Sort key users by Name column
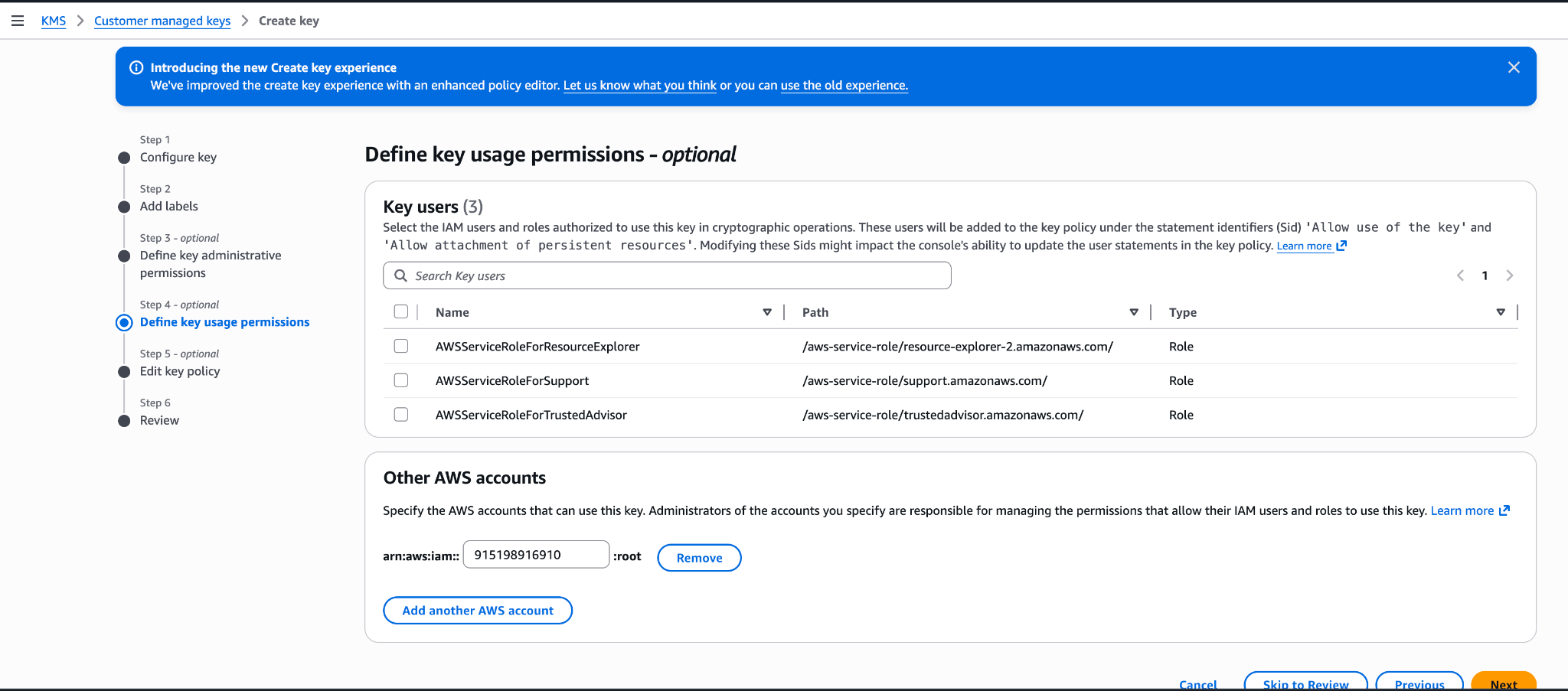This screenshot has width=1568, height=691. (x=767, y=312)
